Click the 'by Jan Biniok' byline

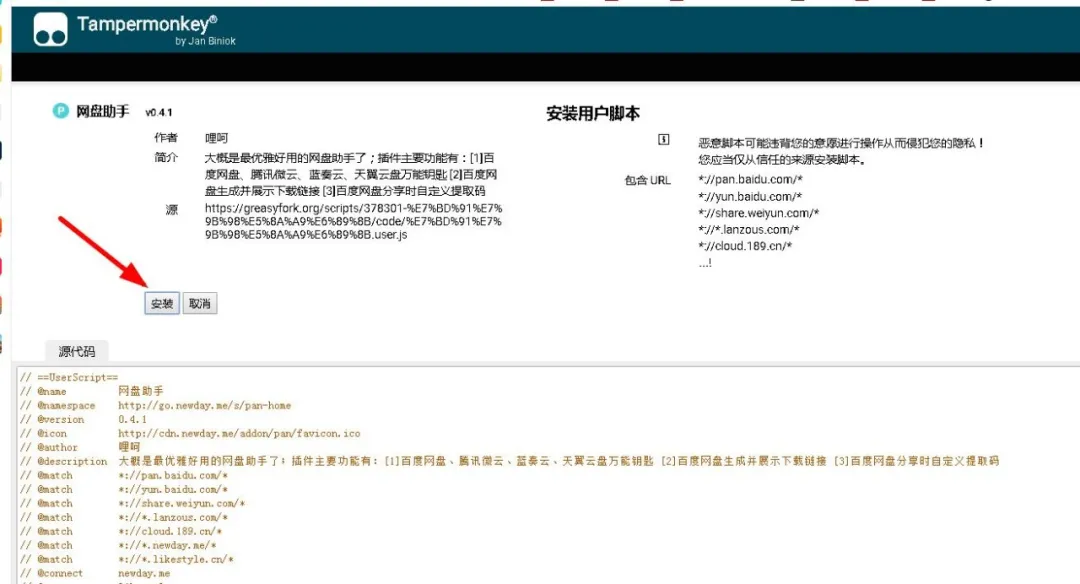(205, 41)
